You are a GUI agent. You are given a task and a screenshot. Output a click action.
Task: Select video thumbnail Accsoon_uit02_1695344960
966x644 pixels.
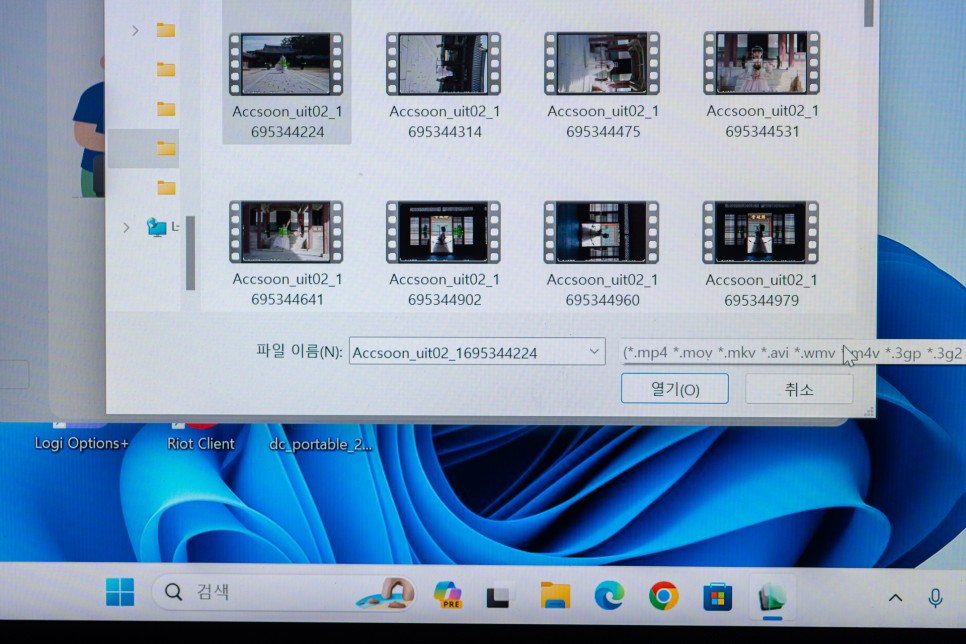602,232
